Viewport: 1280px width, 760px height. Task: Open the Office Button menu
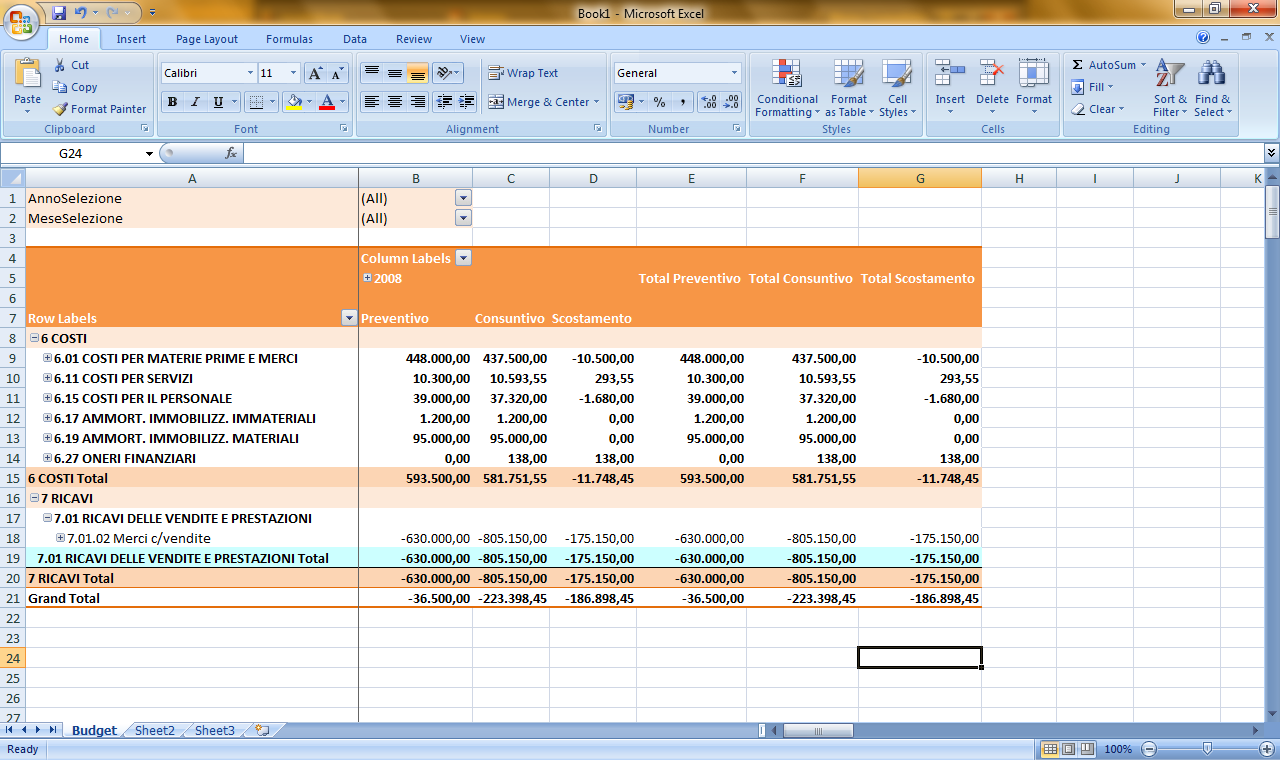[22, 20]
